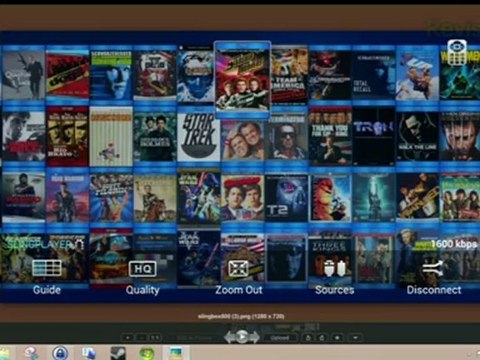Open the Sources icon
480x360 pixels.
point(334,268)
